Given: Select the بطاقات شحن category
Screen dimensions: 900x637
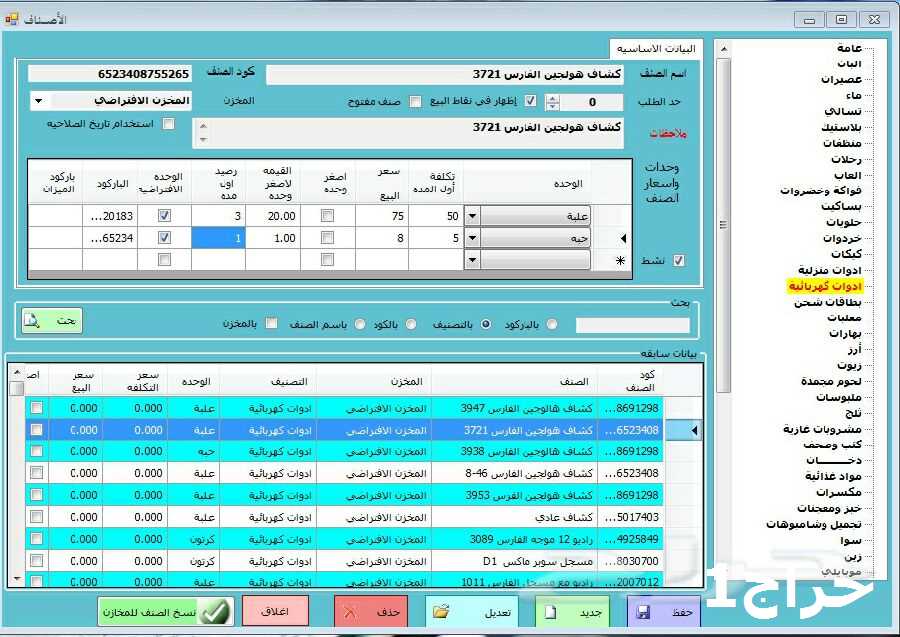Looking at the screenshot, I should click(x=828, y=302).
